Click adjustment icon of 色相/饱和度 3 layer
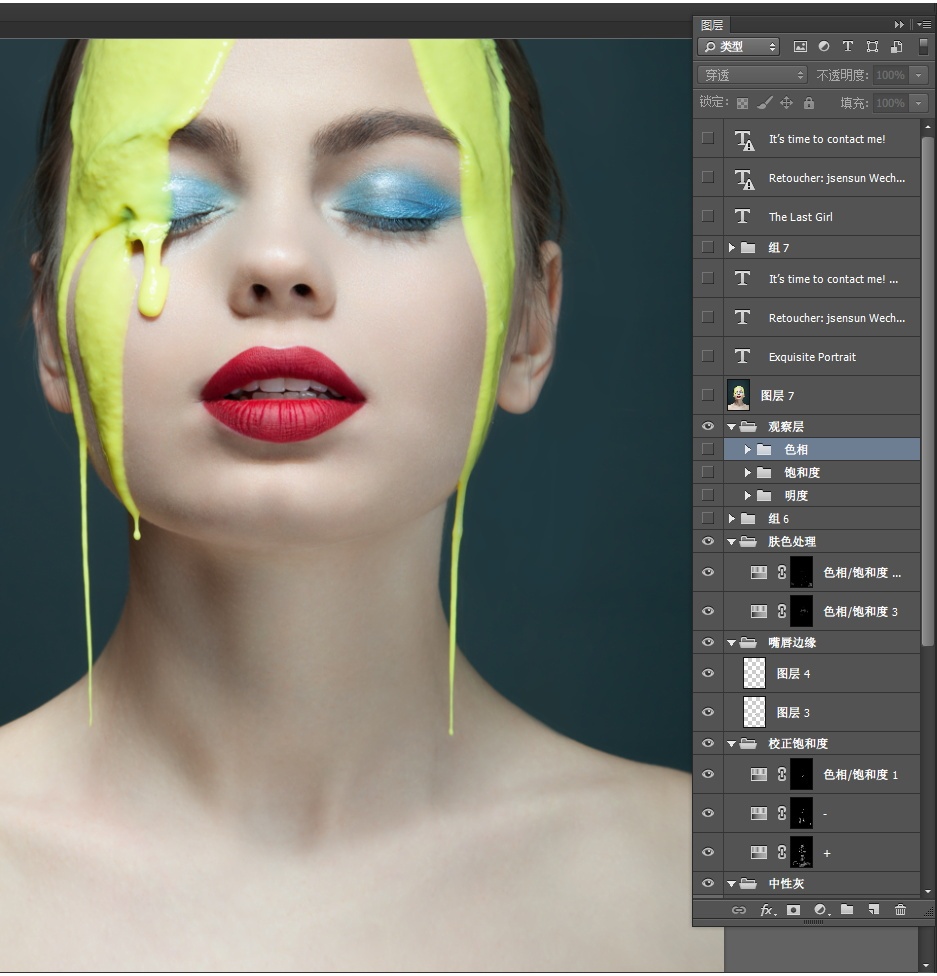Viewport: 937px width, 976px height. tap(758, 611)
